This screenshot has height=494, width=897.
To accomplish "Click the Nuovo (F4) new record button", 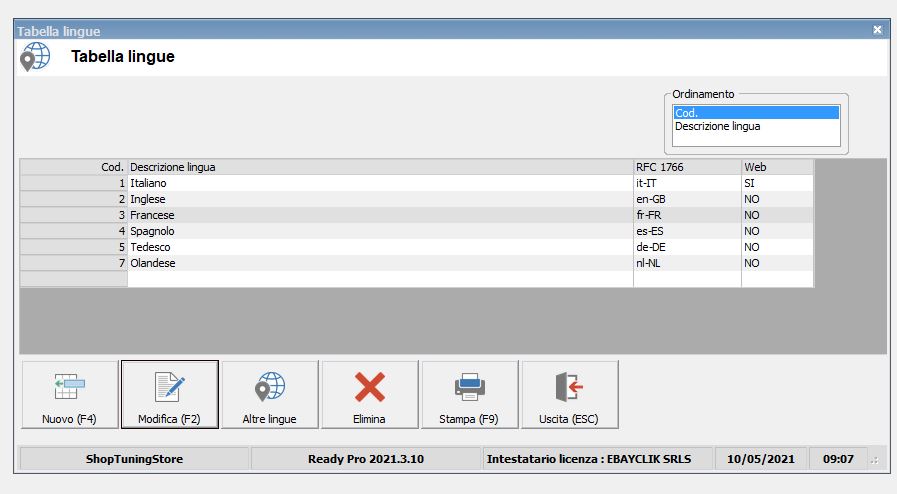I will tap(70, 395).
